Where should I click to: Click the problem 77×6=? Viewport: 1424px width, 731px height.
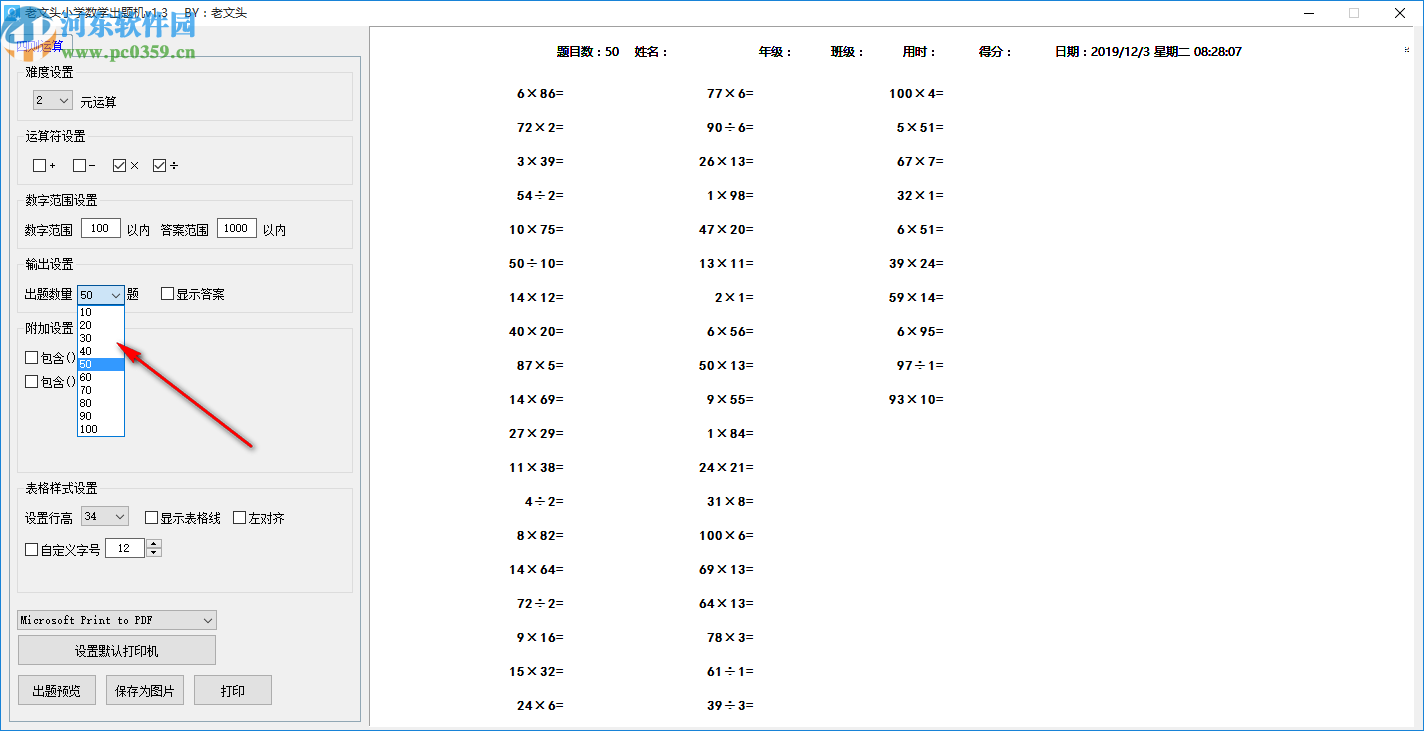click(x=730, y=94)
